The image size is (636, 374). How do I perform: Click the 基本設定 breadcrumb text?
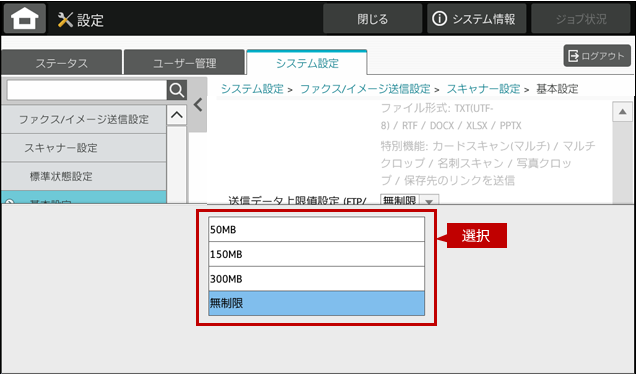point(557,89)
